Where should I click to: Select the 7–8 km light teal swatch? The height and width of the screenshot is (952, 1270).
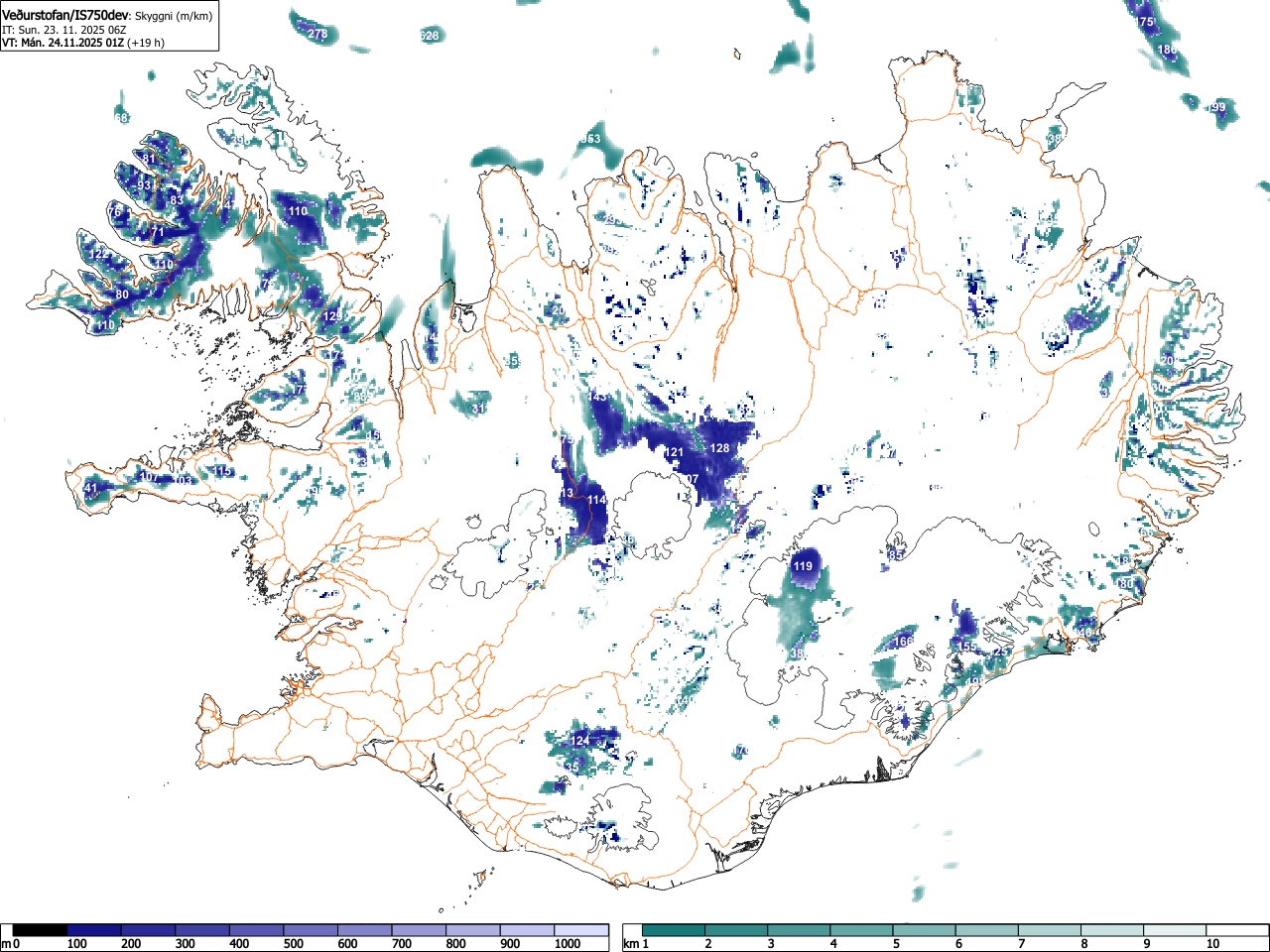click(1049, 930)
